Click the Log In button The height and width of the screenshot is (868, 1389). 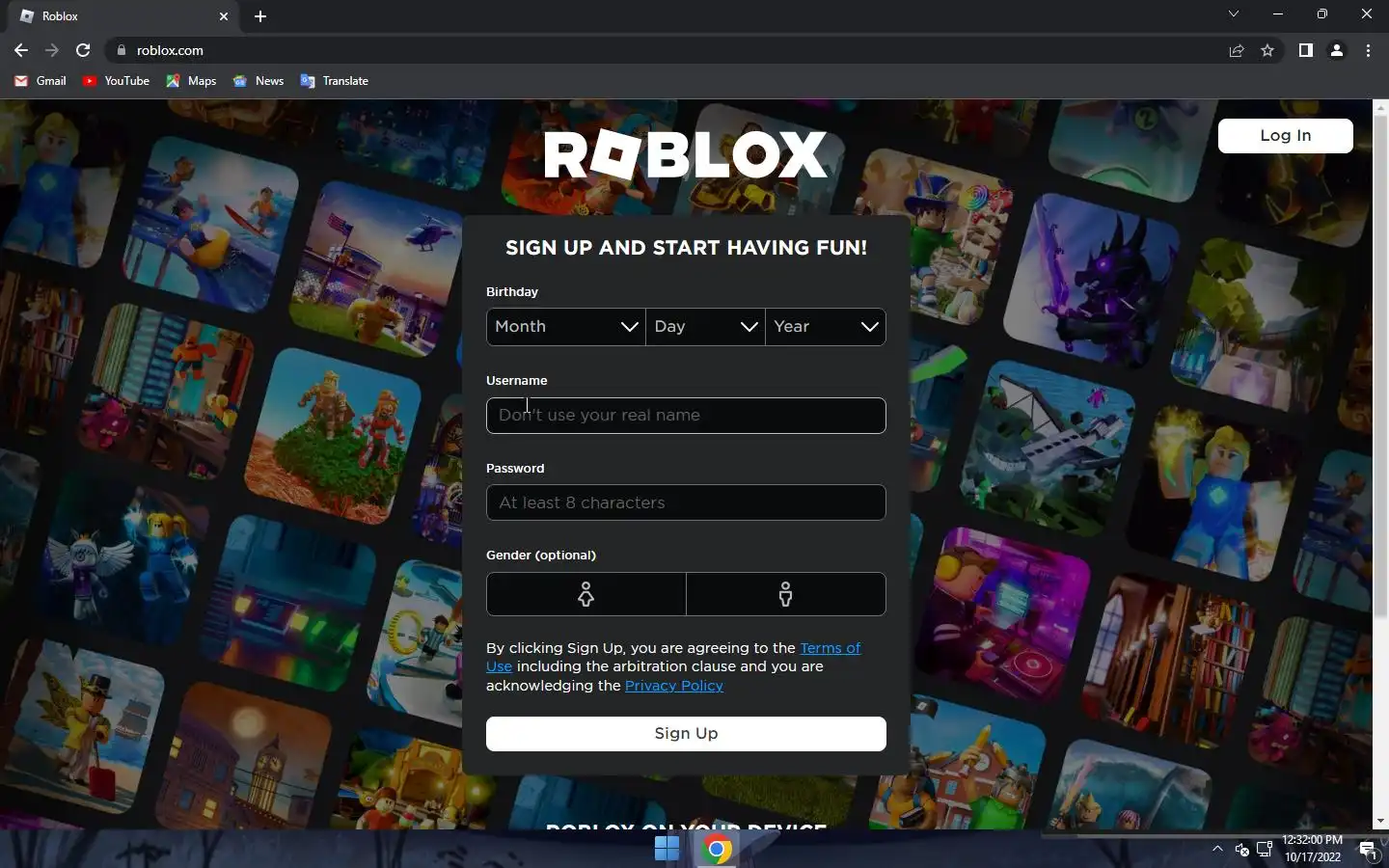(x=1285, y=136)
